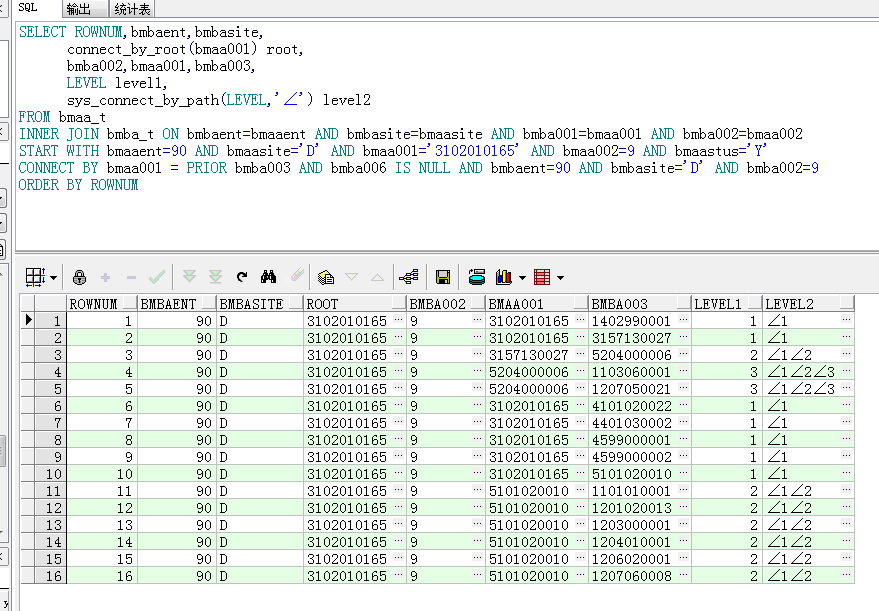
Task: Switch to the SQL tab
Action: coord(28,8)
